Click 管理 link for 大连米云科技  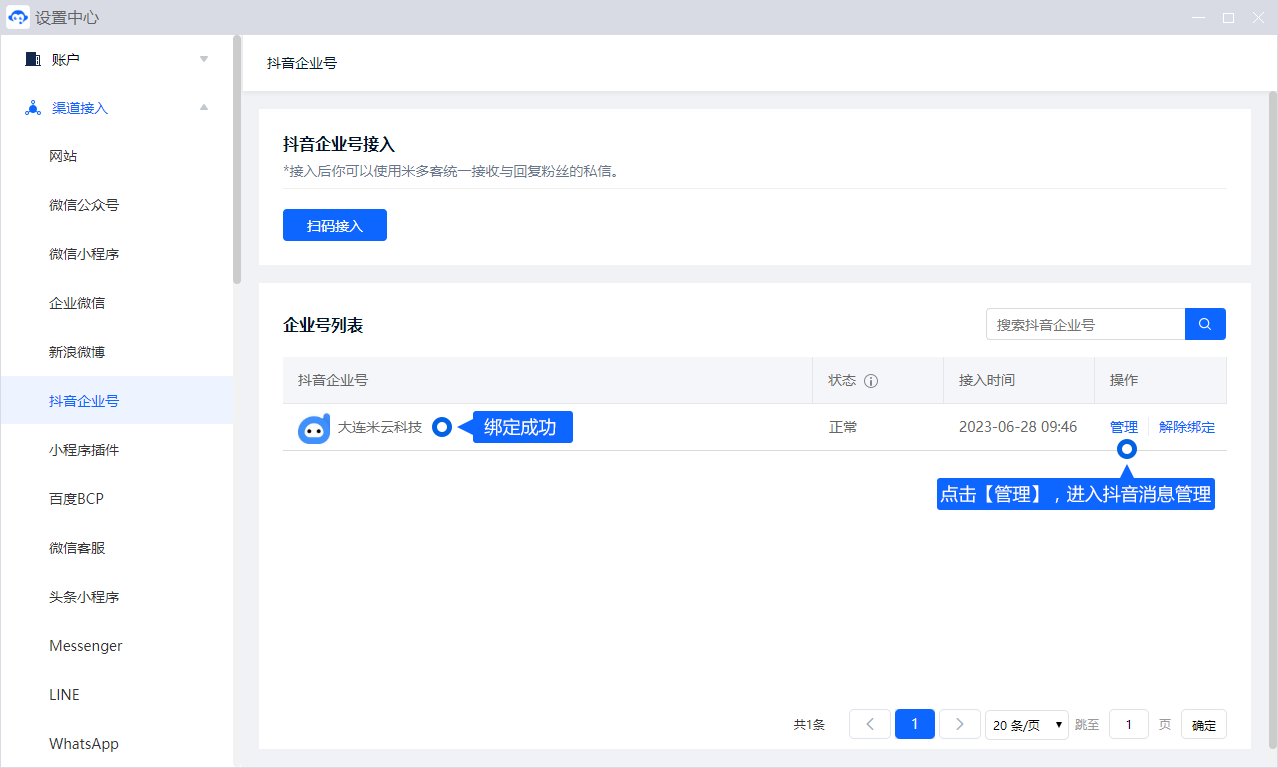click(1123, 427)
